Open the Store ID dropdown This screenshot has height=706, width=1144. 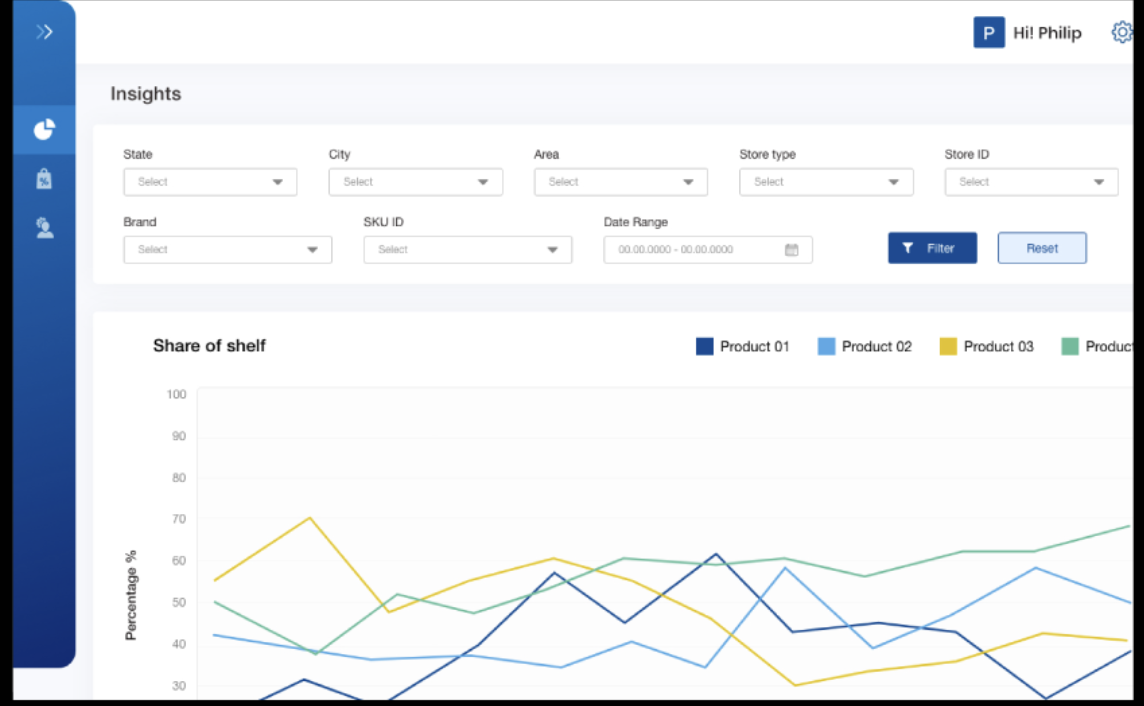(x=1031, y=182)
